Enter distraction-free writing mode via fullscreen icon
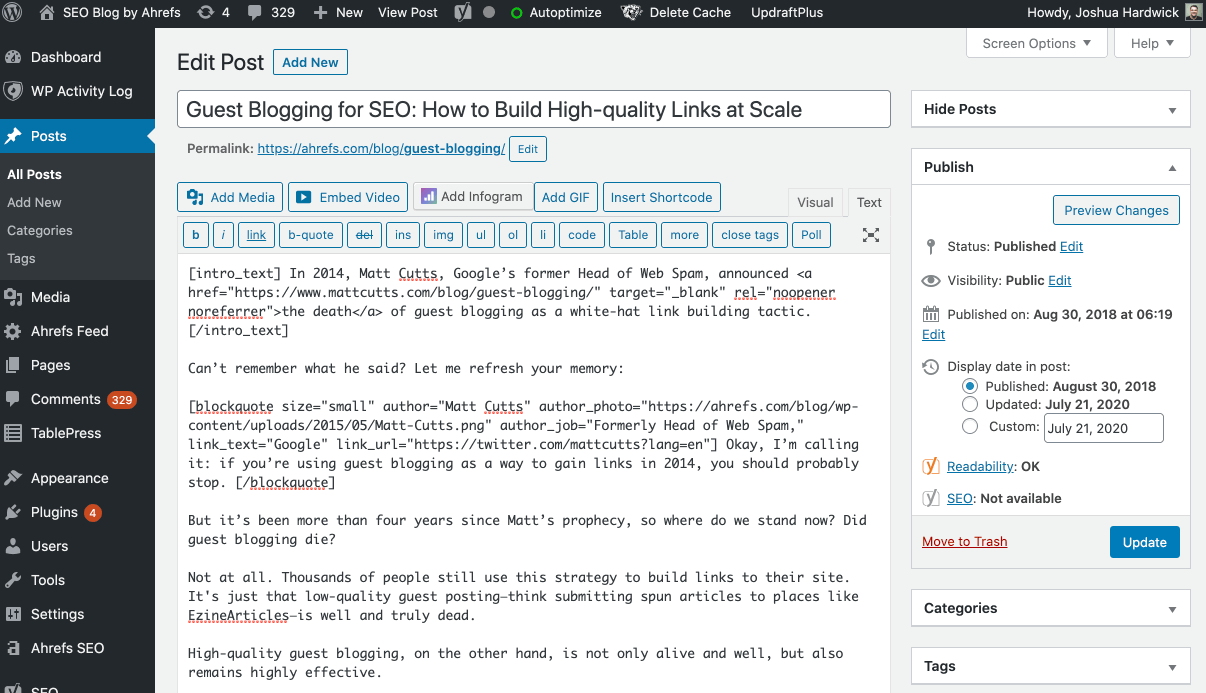The width and height of the screenshot is (1206, 693). click(x=870, y=234)
